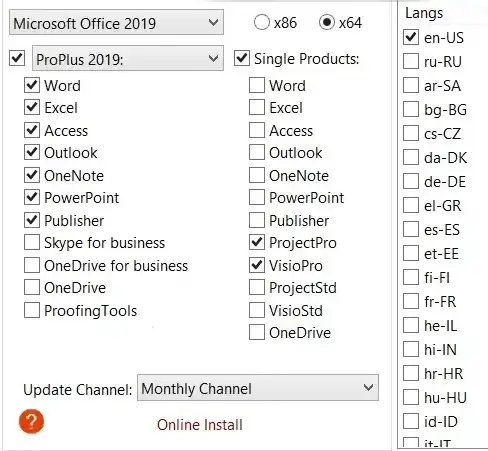The image size is (488, 451).
Task: Check OneNote under Single Products
Action: click(x=257, y=175)
